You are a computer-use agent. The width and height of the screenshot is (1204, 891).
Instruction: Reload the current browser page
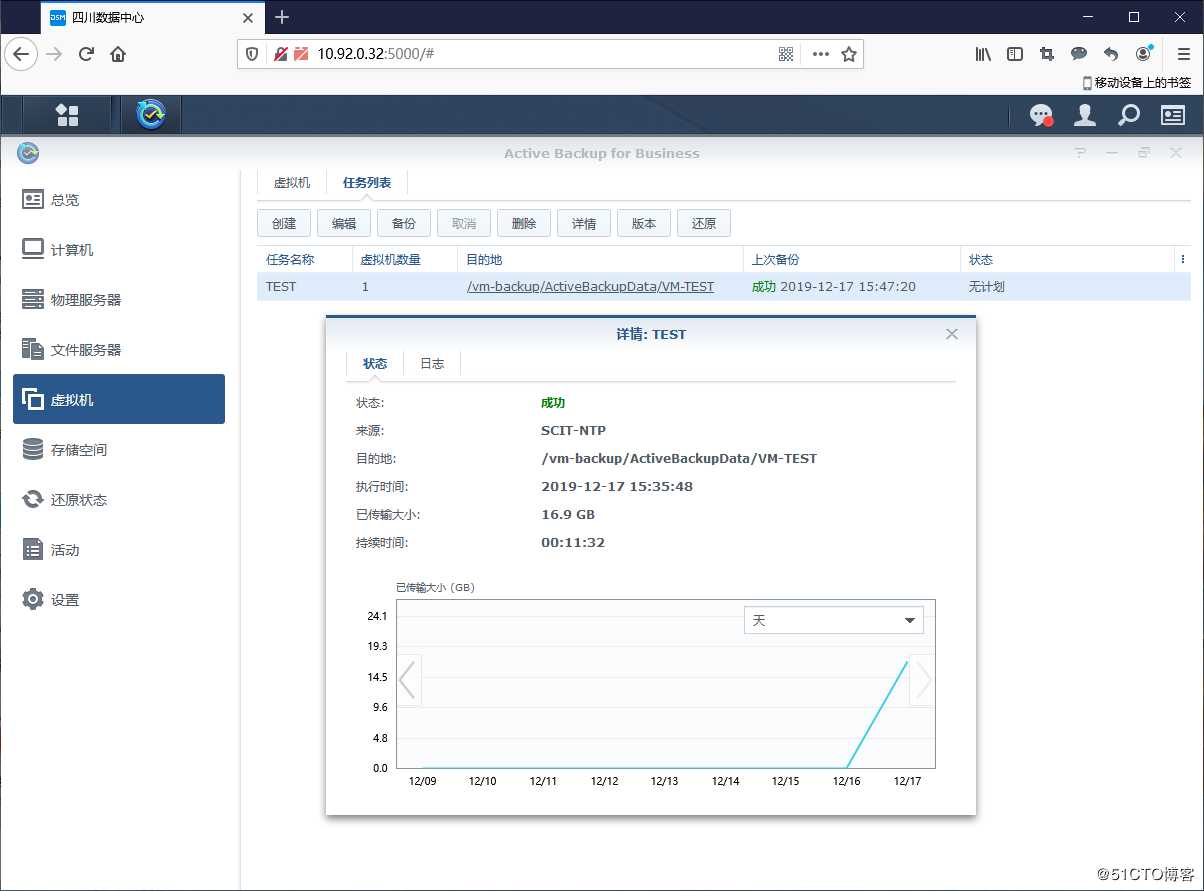tap(86, 54)
